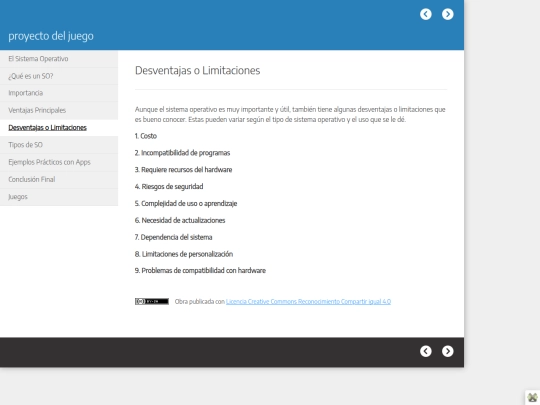The image size is (540, 405).
Task: Click the Desventajas o Limitaciones page heading
Action: point(197,71)
